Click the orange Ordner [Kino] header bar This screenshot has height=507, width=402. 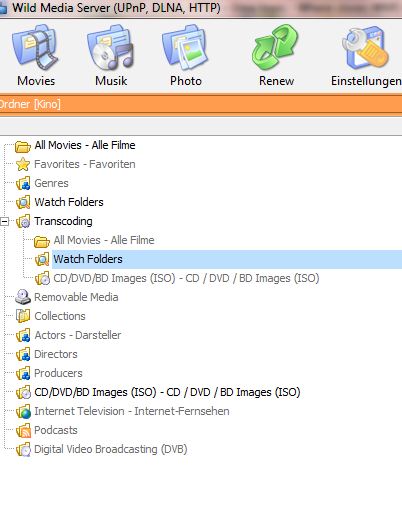click(201, 104)
